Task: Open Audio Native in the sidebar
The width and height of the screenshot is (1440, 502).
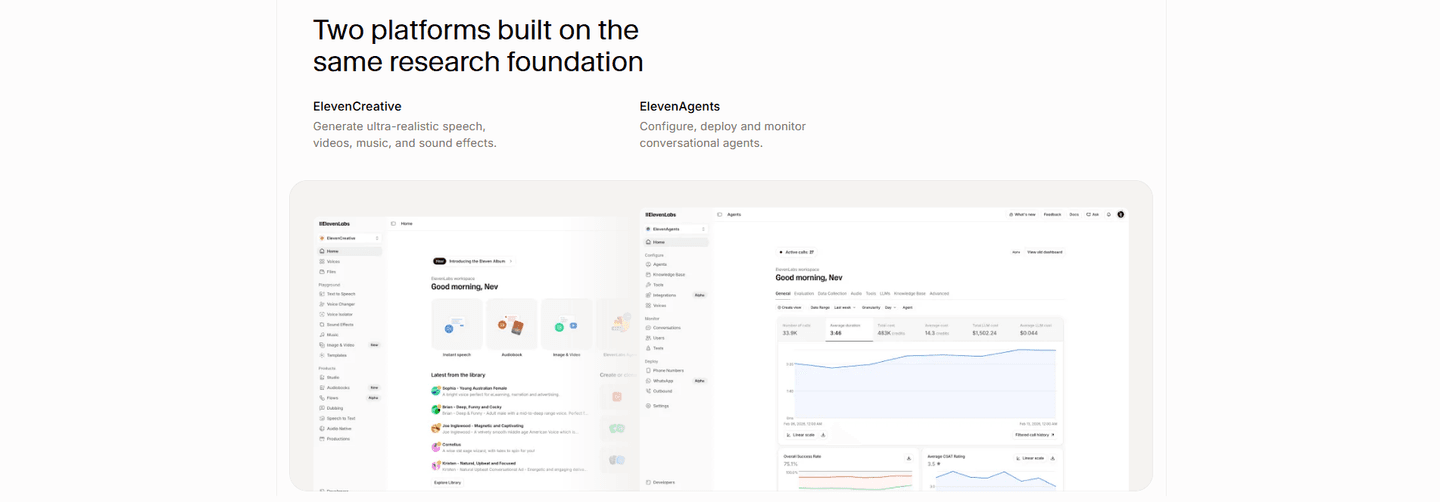Action: (349, 428)
